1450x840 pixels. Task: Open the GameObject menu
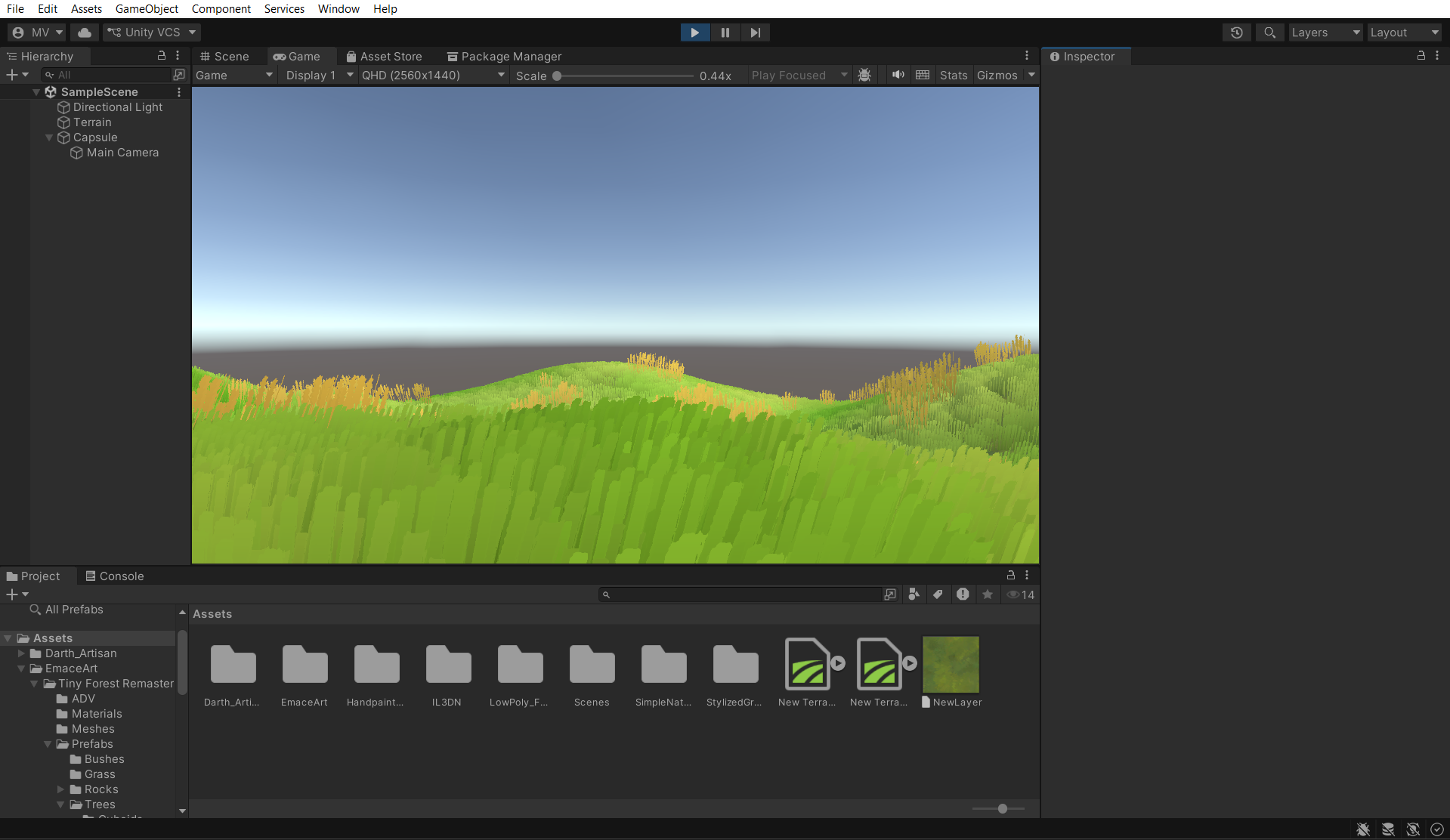pyautogui.click(x=147, y=9)
